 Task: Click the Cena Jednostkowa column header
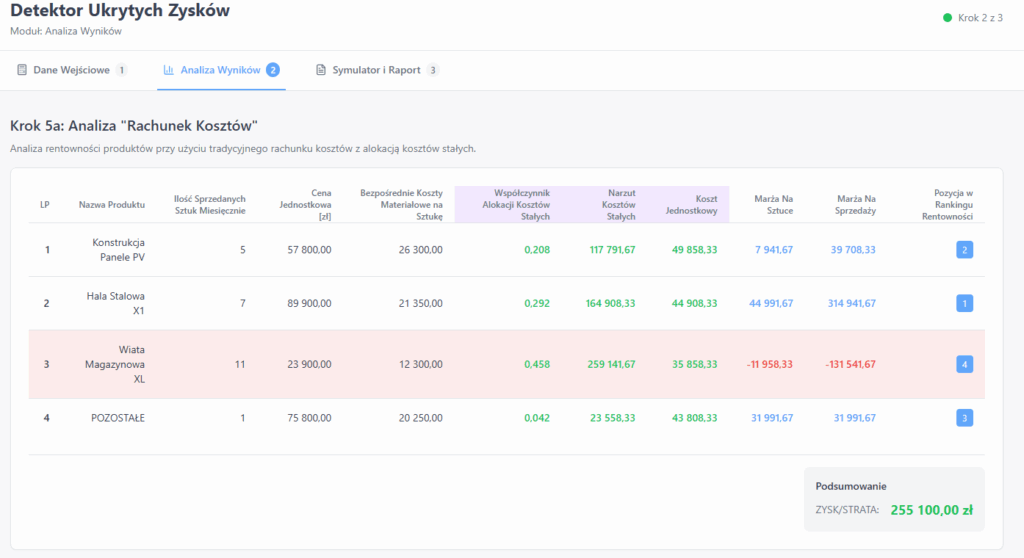(306, 204)
